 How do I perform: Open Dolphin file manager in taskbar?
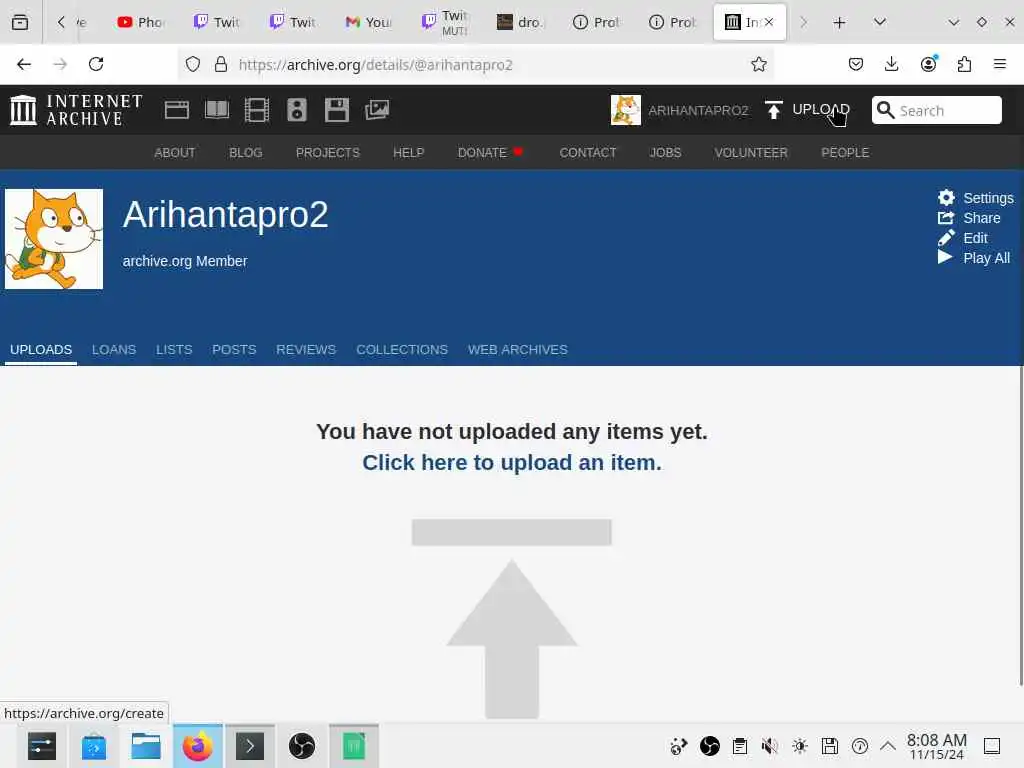click(146, 746)
